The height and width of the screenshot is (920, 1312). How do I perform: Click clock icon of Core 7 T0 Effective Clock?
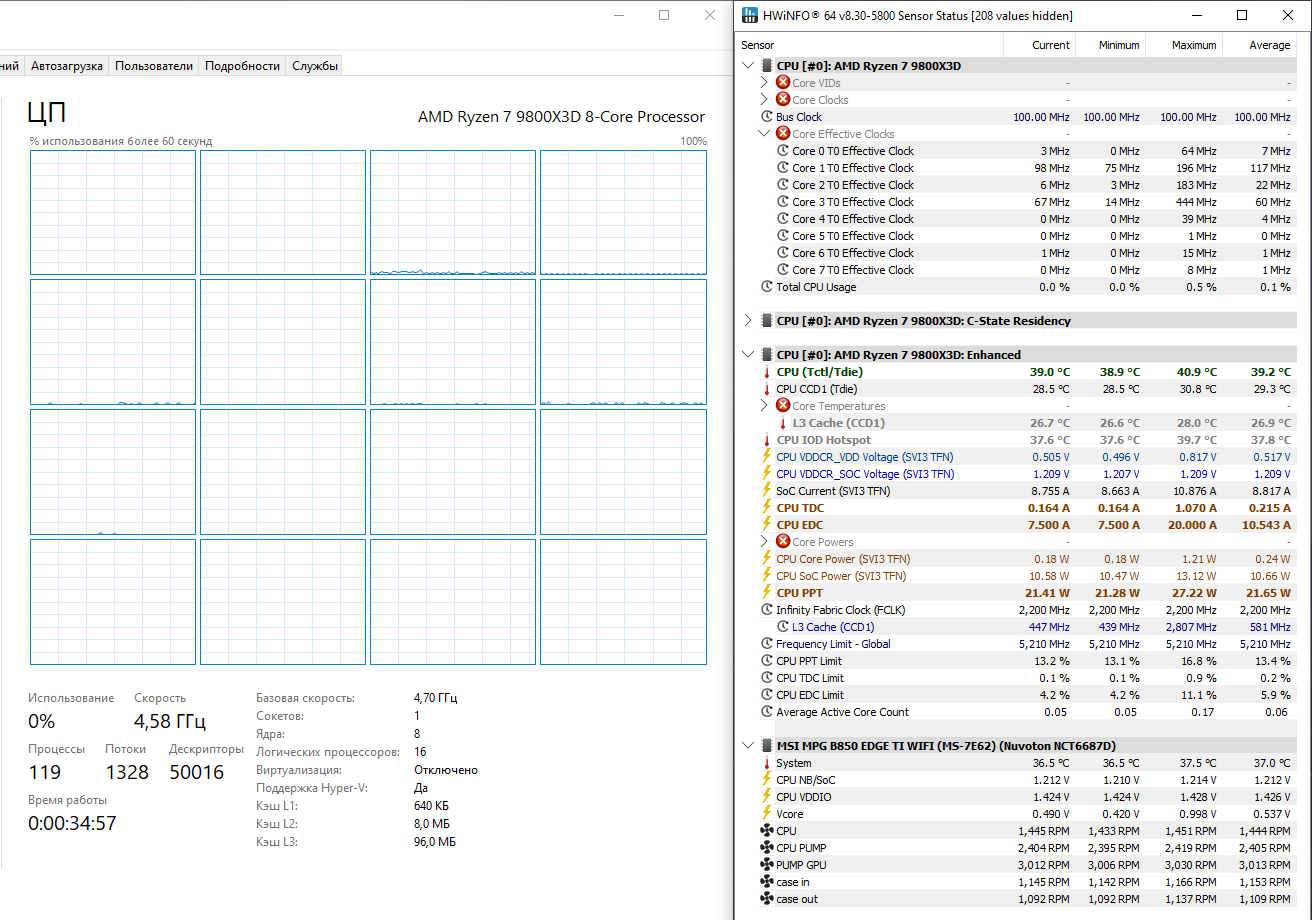(x=784, y=270)
